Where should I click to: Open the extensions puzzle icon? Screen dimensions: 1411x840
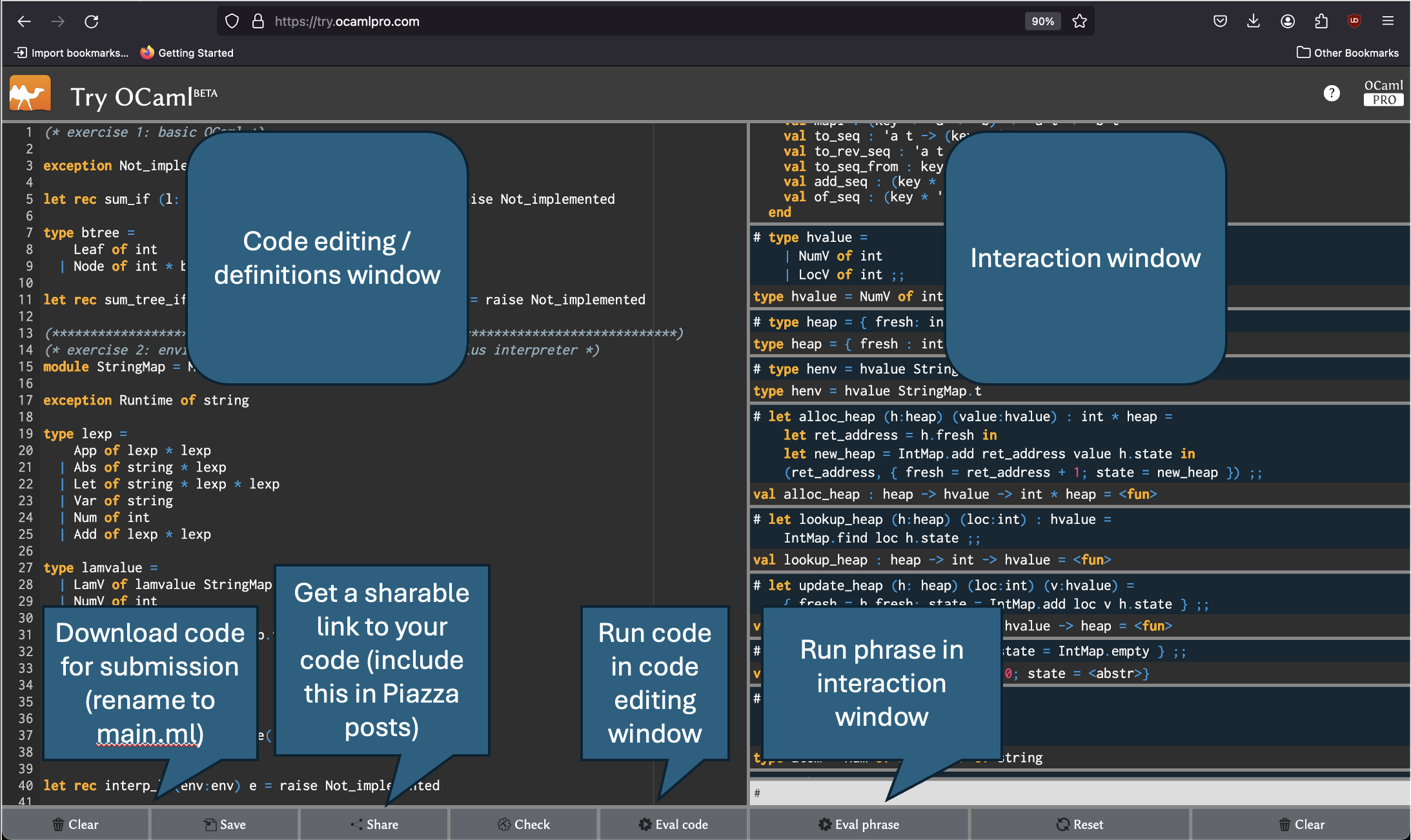point(1321,21)
